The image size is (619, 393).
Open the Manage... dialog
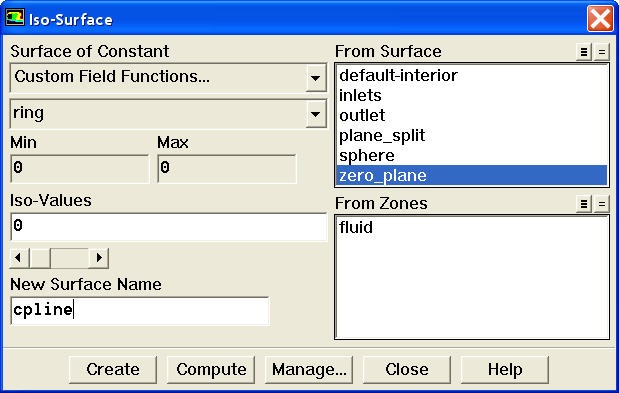[309, 370]
